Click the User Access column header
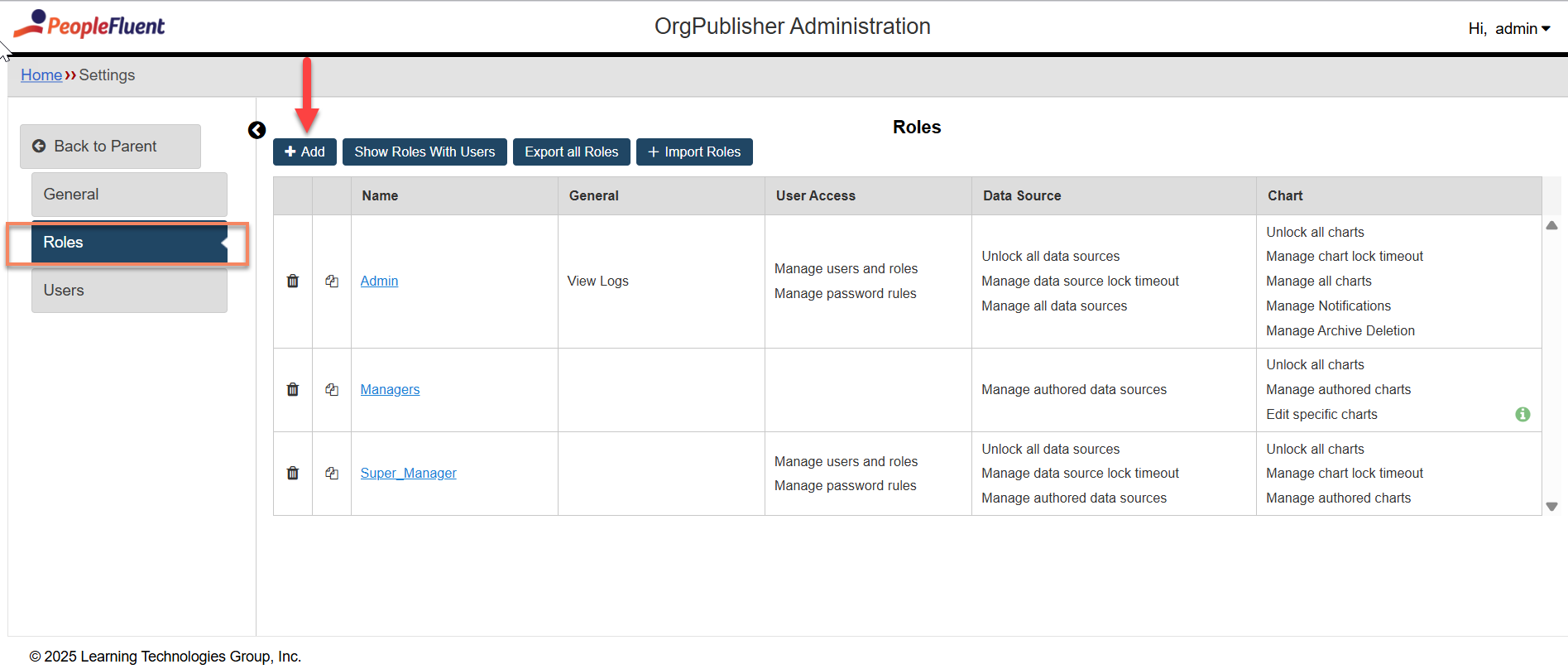1568x669 pixels. pyautogui.click(x=868, y=195)
